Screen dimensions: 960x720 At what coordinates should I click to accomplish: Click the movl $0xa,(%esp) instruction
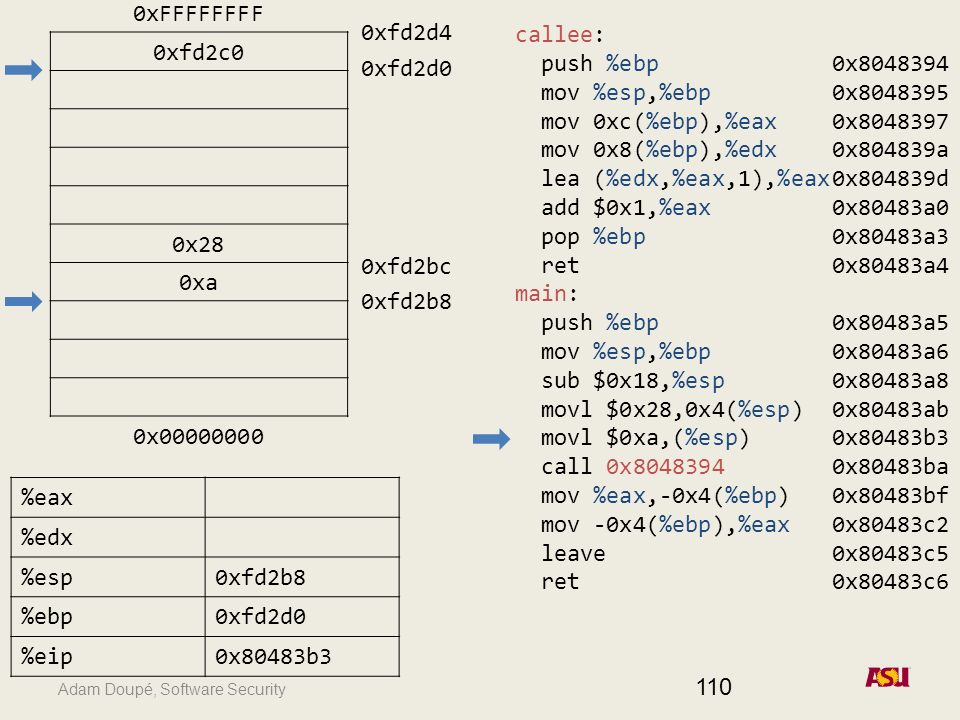[x=645, y=438]
